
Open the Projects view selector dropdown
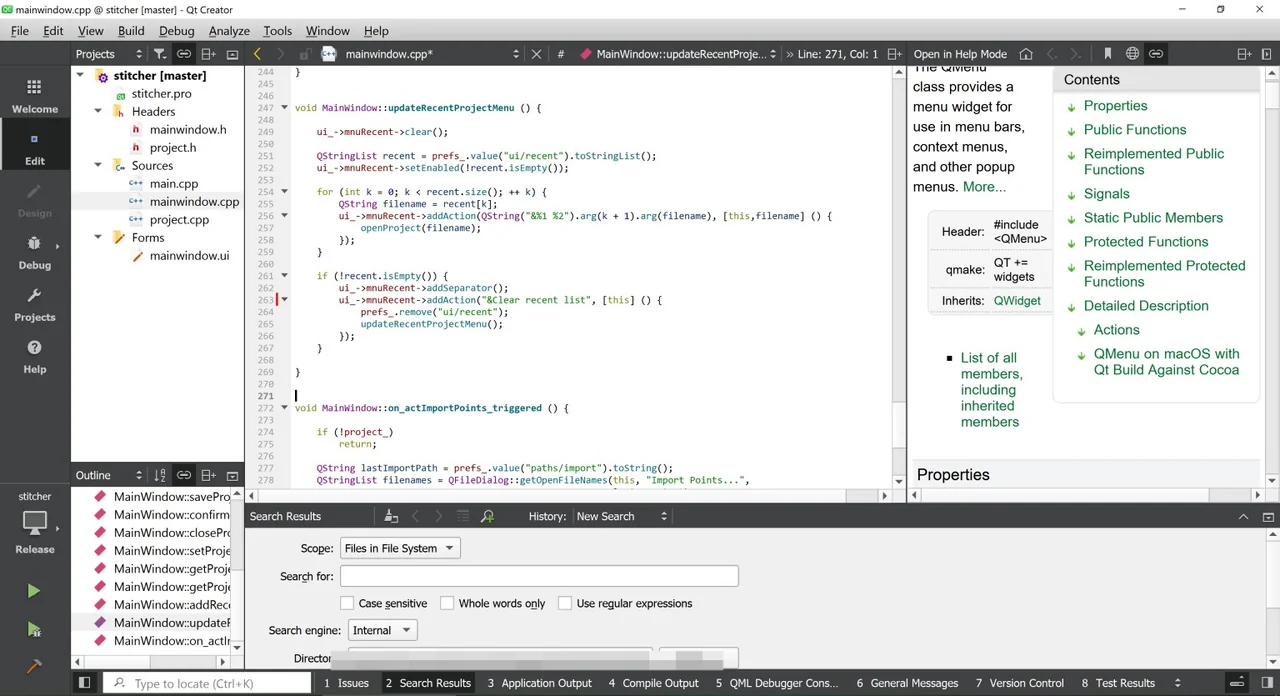point(108,54)
